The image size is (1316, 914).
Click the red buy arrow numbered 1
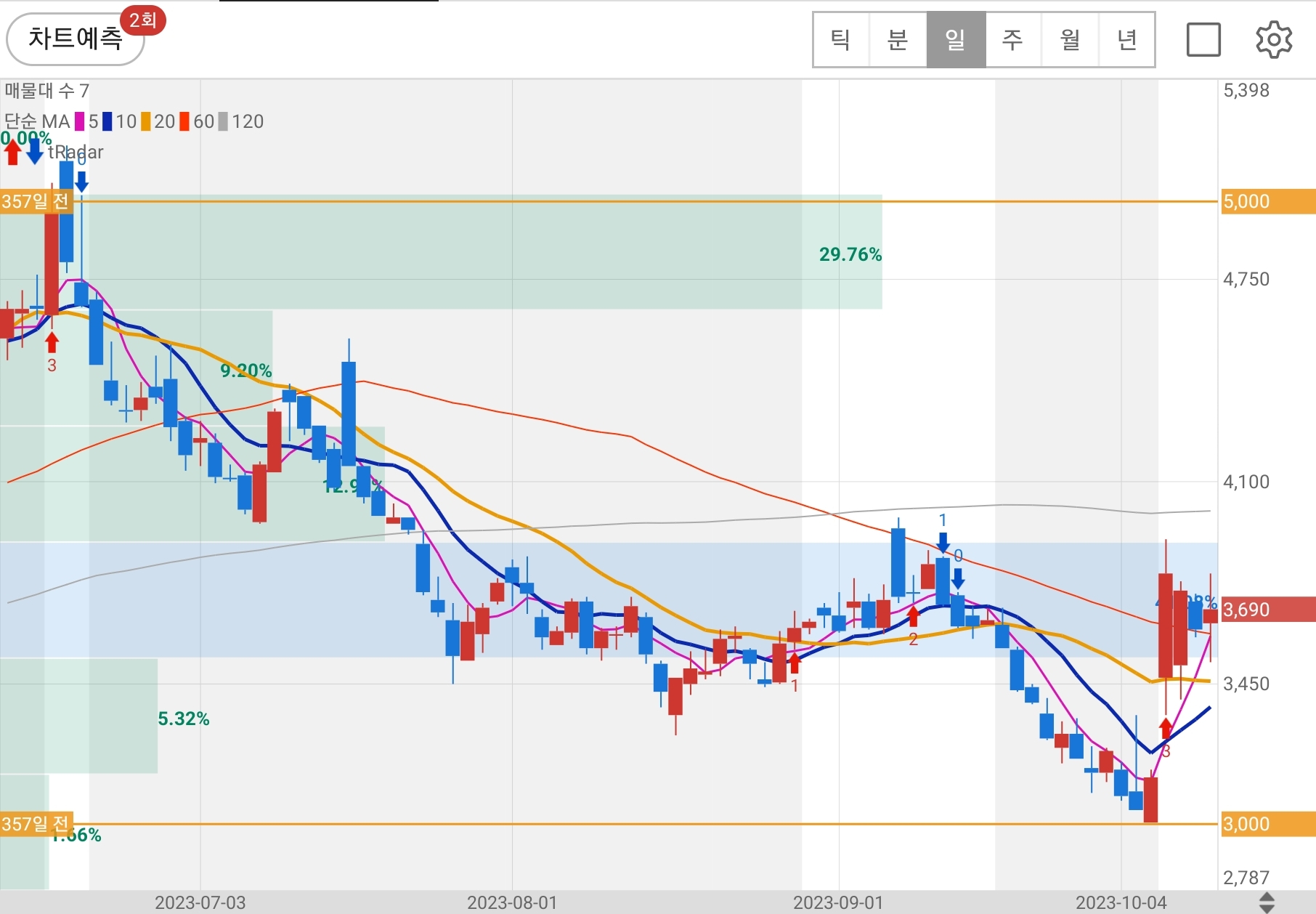tap(795, 663)
